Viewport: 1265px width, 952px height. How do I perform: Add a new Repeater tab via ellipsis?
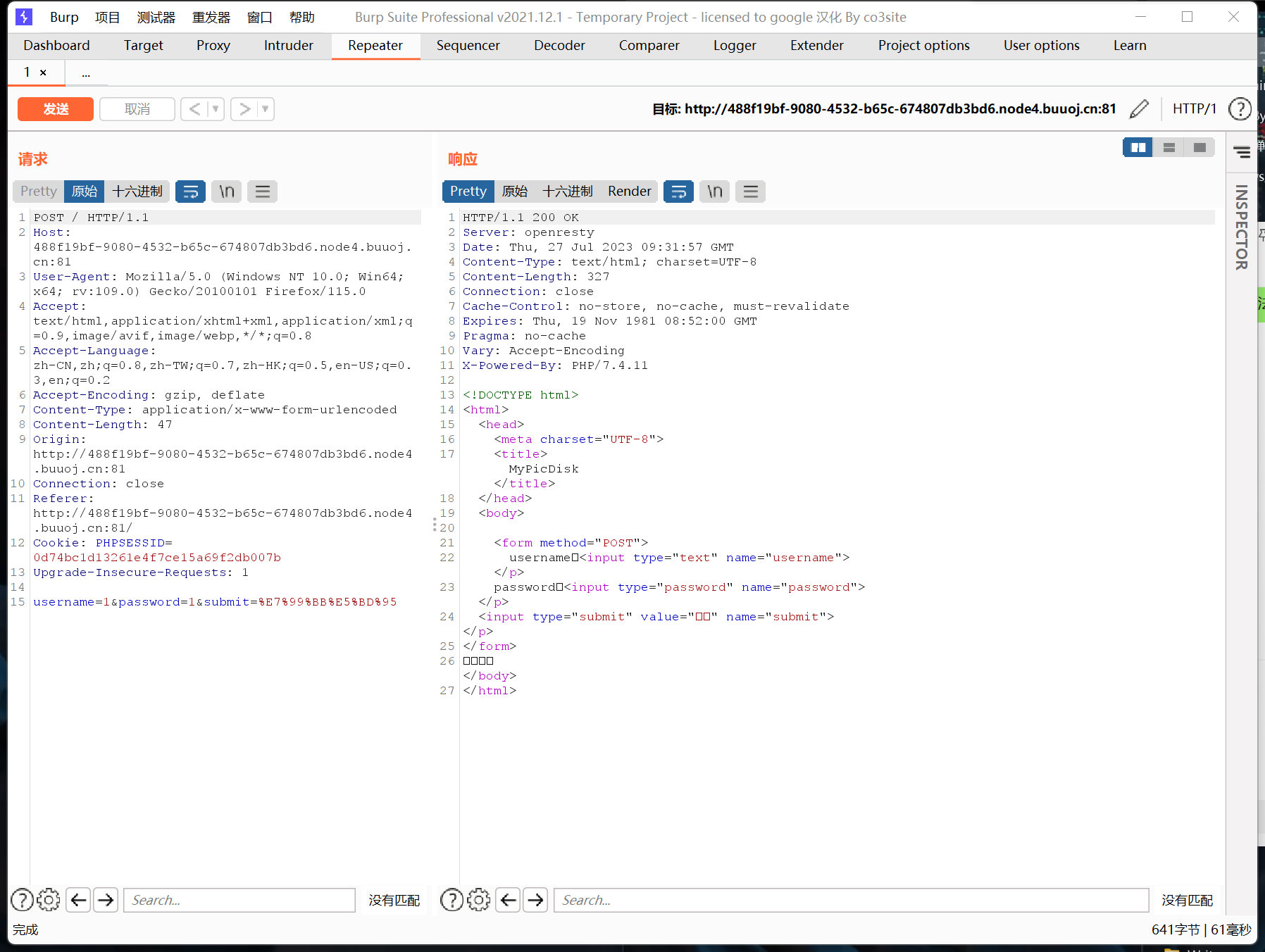(86, 73)
